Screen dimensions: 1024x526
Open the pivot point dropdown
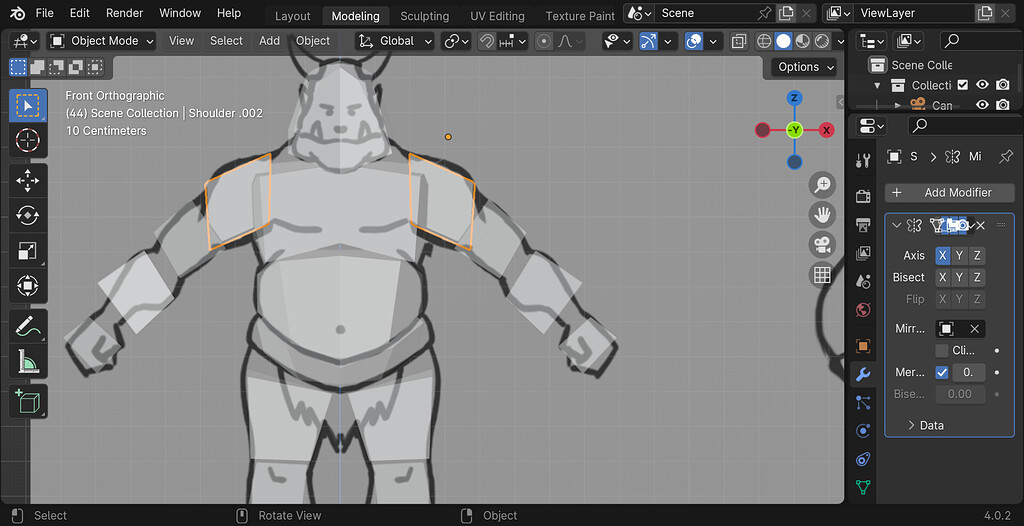[x=456, y=41]
